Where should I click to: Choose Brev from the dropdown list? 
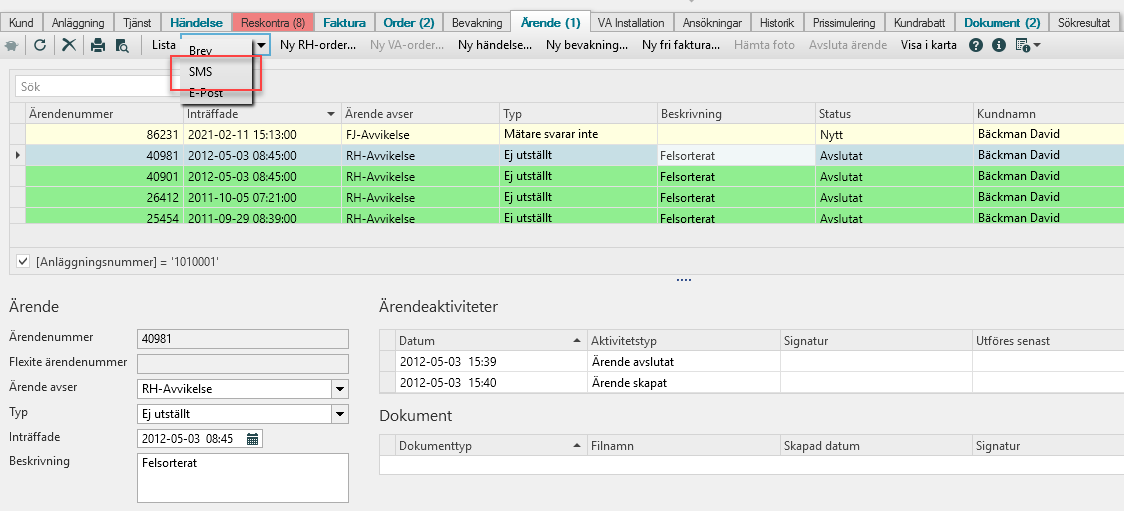point(200,51)
